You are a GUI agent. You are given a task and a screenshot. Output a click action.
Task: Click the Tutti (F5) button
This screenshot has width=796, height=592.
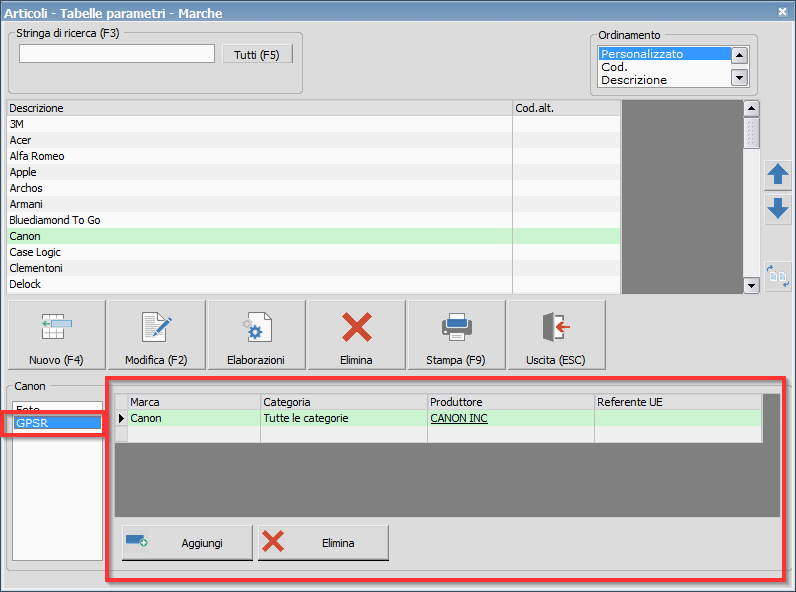pyautogui.click(x=257, y=54)
